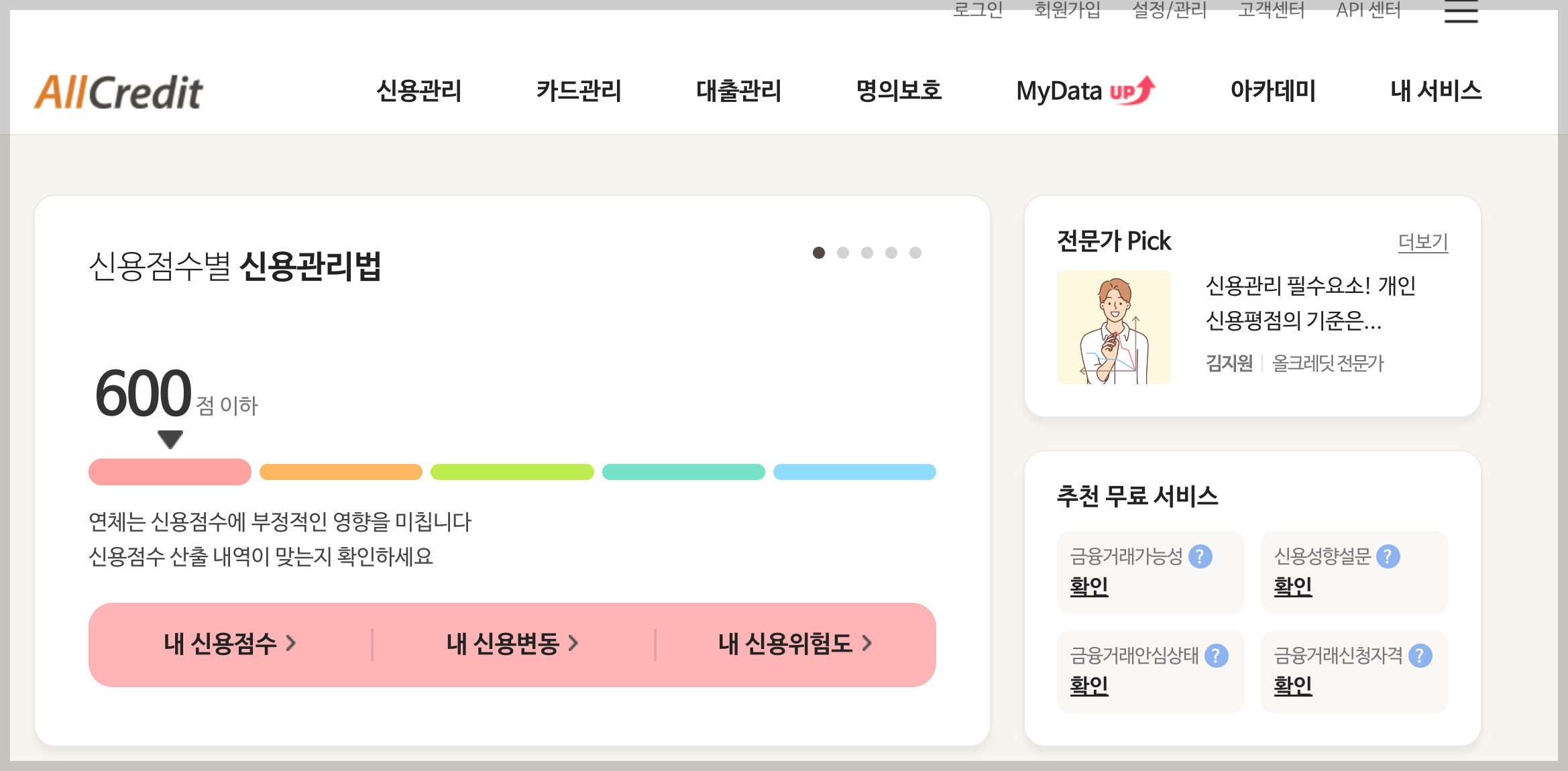The image size is (1568, 771).
Task: Click the AllCredit logo
Action: click(121, 91)
